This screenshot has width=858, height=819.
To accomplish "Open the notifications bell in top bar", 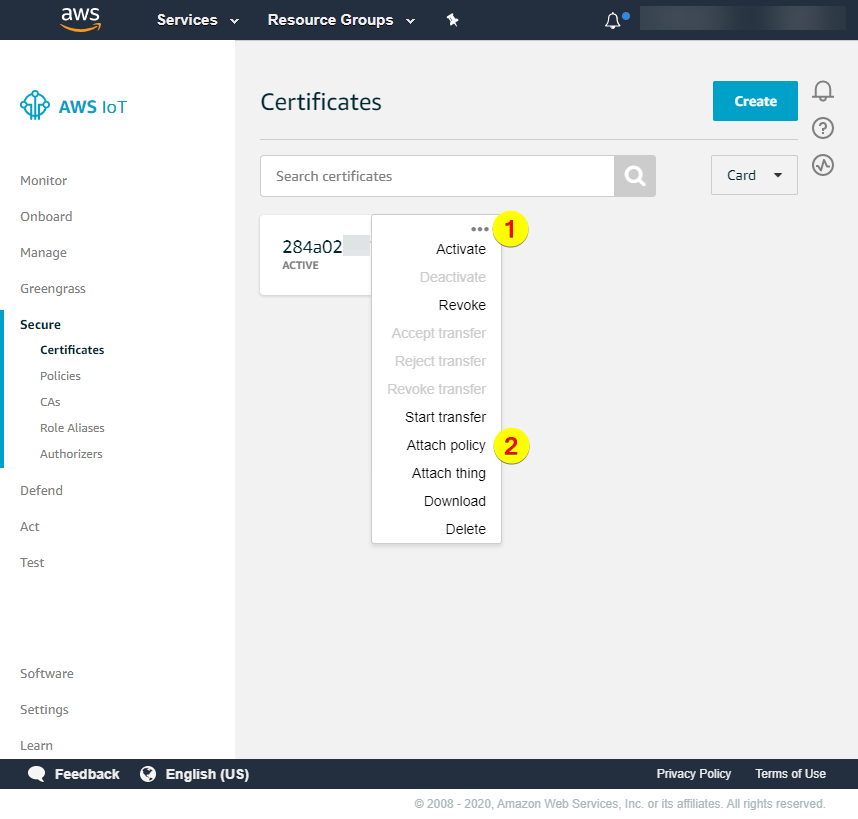I will [x=613, y=20].
